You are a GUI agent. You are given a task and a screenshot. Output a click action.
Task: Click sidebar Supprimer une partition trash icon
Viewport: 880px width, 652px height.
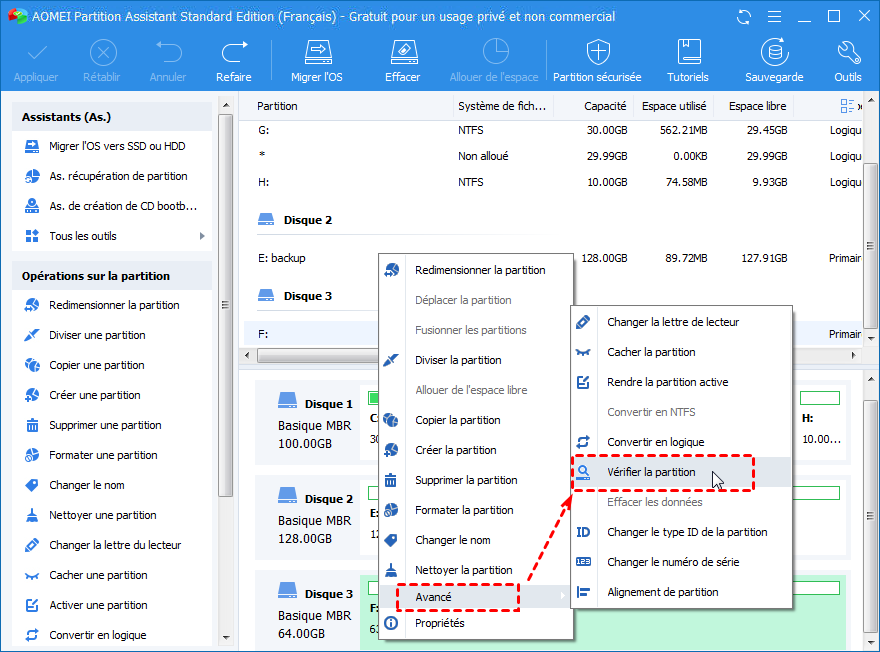(32, 425)
